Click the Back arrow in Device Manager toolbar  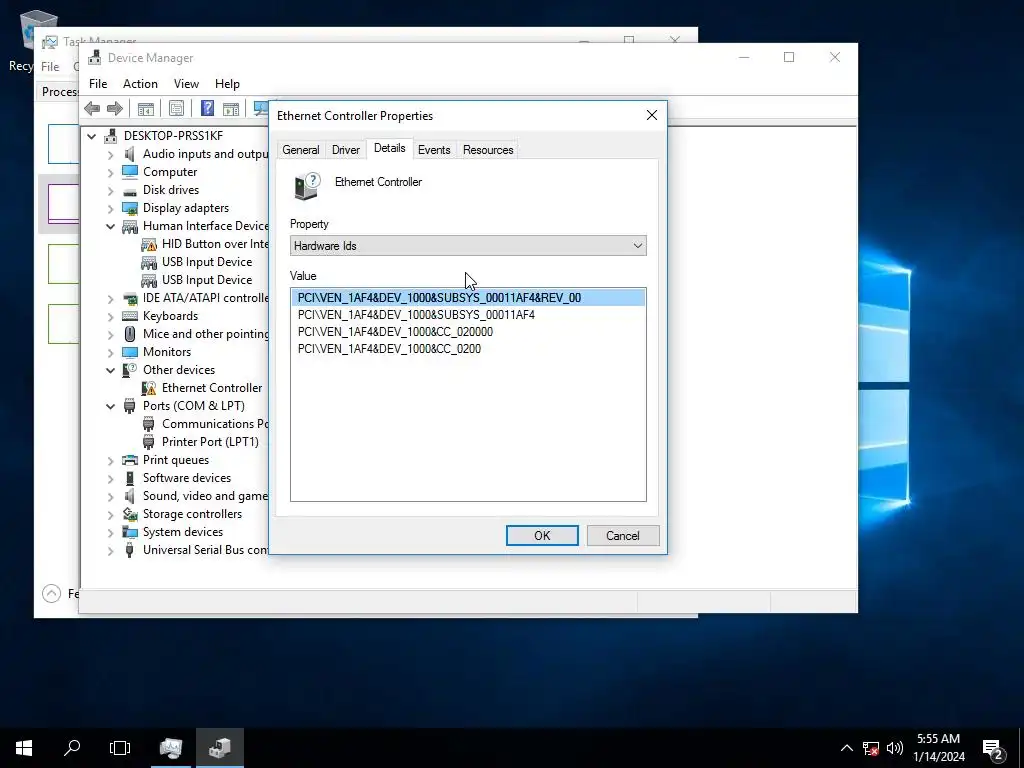[x=92, y=108]
